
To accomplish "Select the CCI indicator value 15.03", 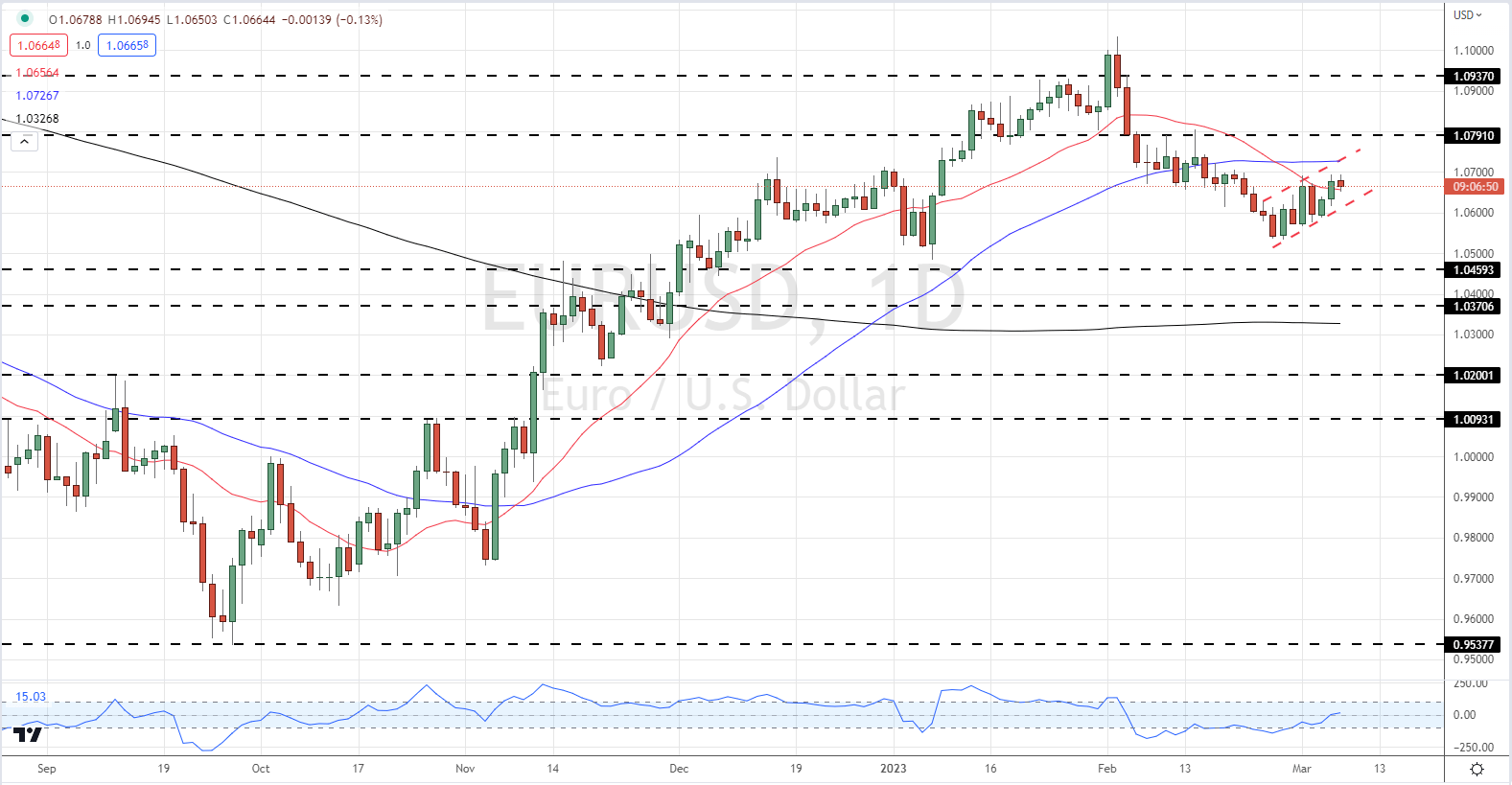I will point(31,697).
